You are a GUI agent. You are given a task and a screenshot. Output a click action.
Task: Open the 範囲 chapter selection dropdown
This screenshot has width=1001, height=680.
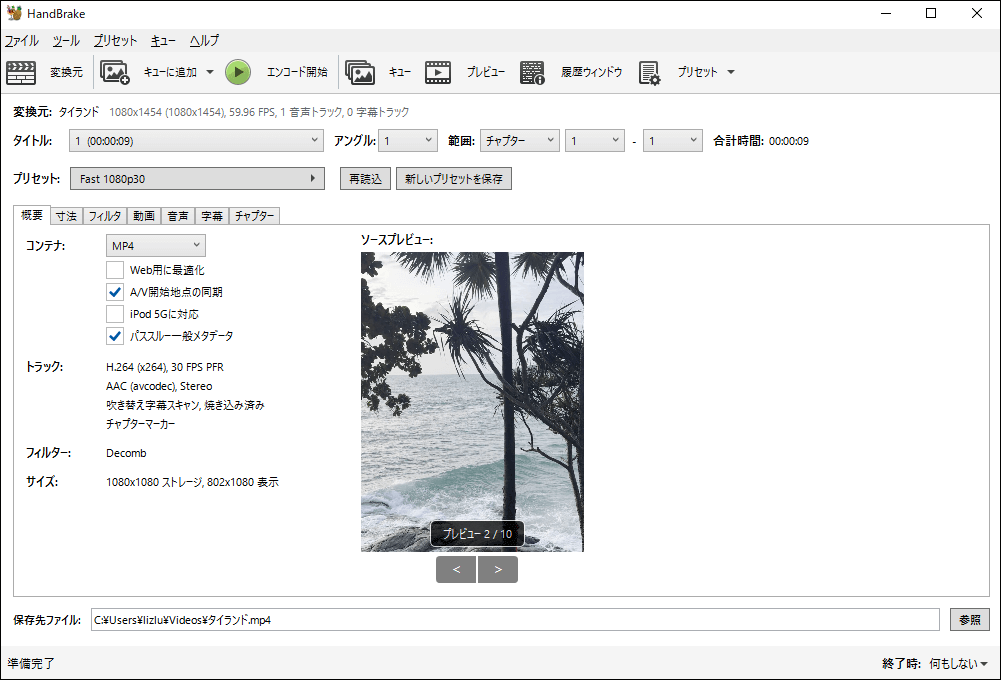[519, 140]
